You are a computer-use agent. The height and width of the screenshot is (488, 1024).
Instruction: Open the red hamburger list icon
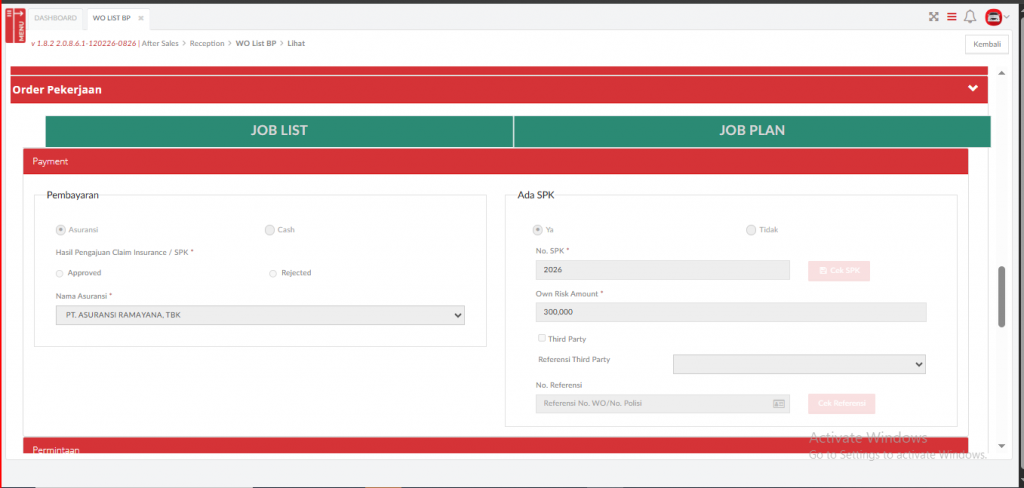[951, 17]
